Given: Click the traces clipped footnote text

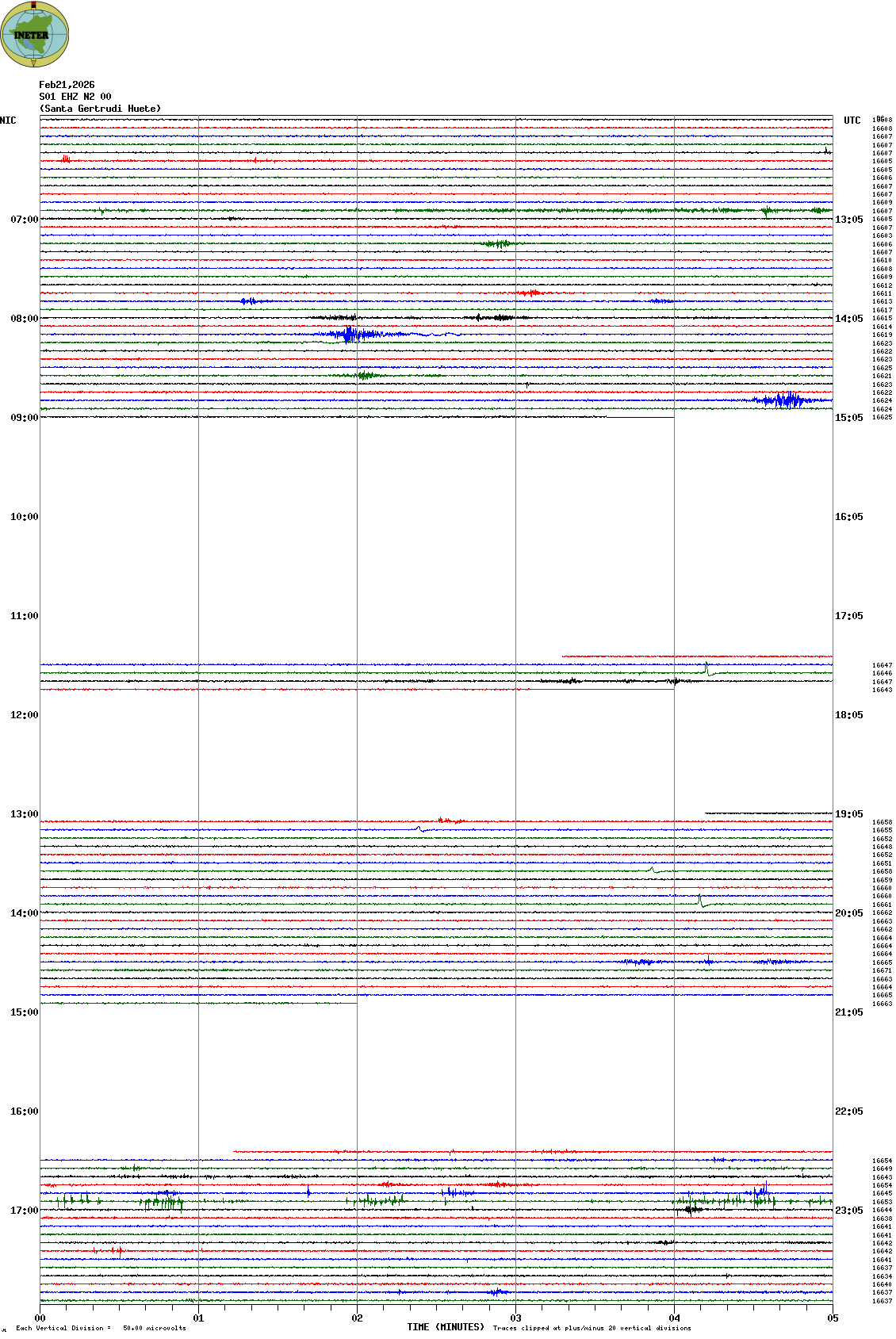Looking at the screenshot, I should click(592, 1328).
